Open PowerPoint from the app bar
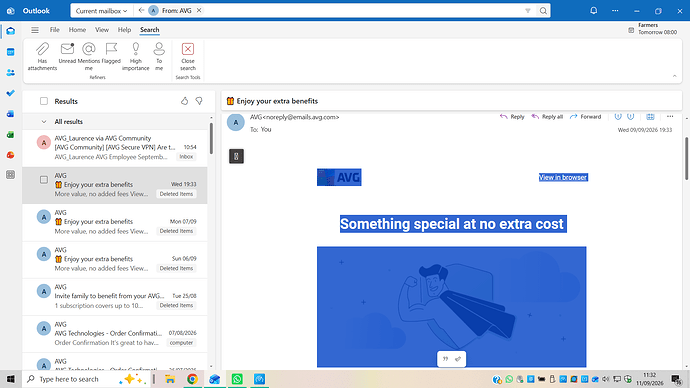The height and width of the screenshot is (388, 690). [11, 155]
